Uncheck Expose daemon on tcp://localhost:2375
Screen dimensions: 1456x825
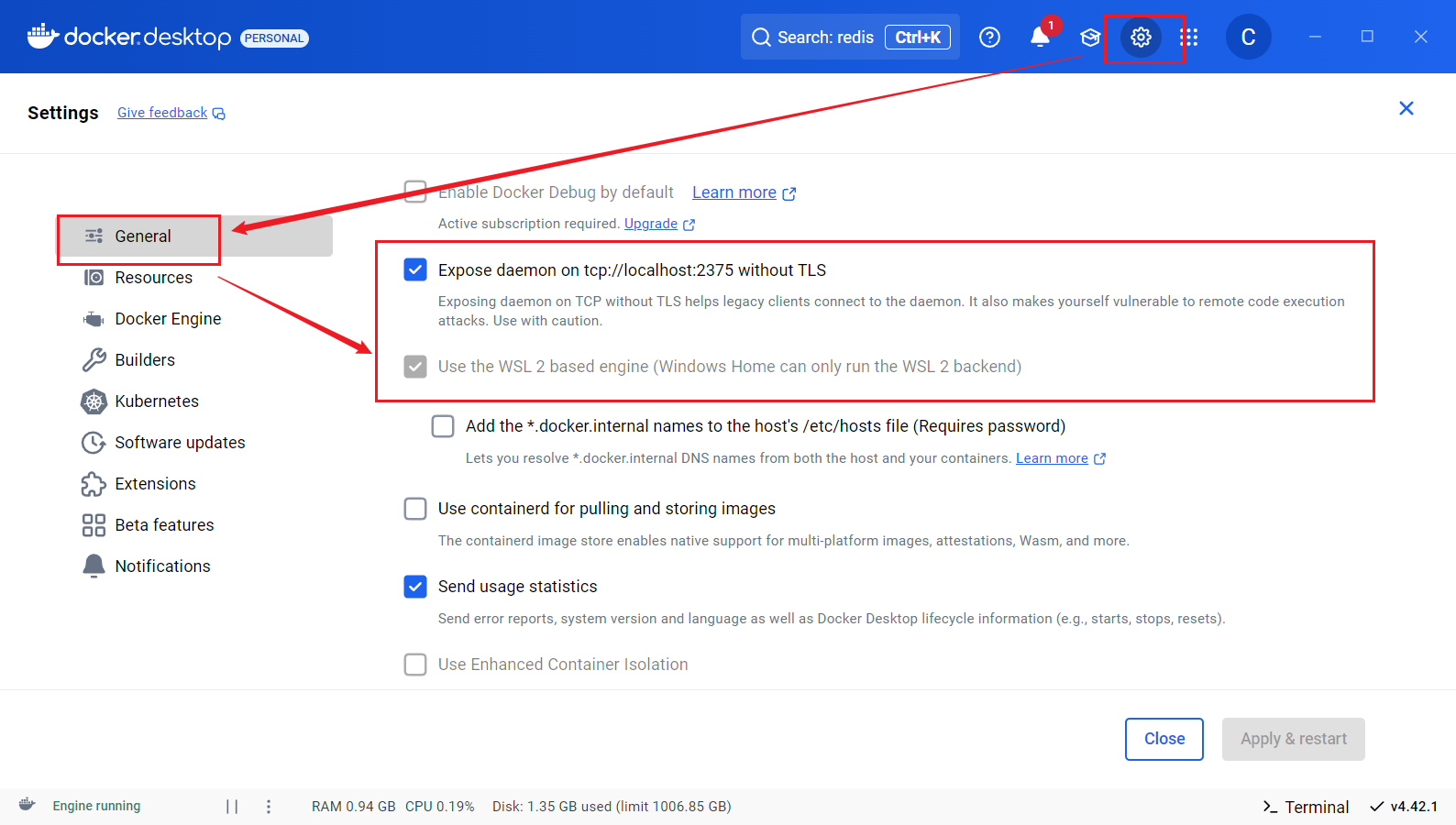coord(415,269)
